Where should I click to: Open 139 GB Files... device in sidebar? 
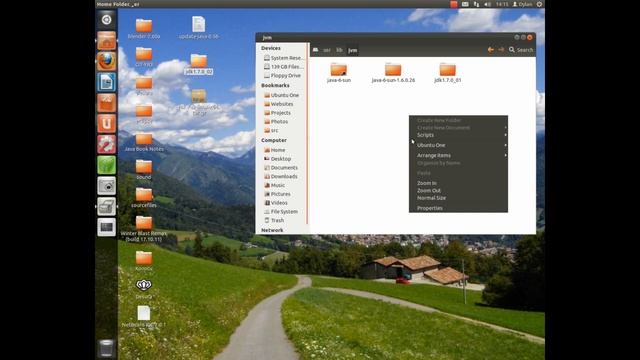283,67
